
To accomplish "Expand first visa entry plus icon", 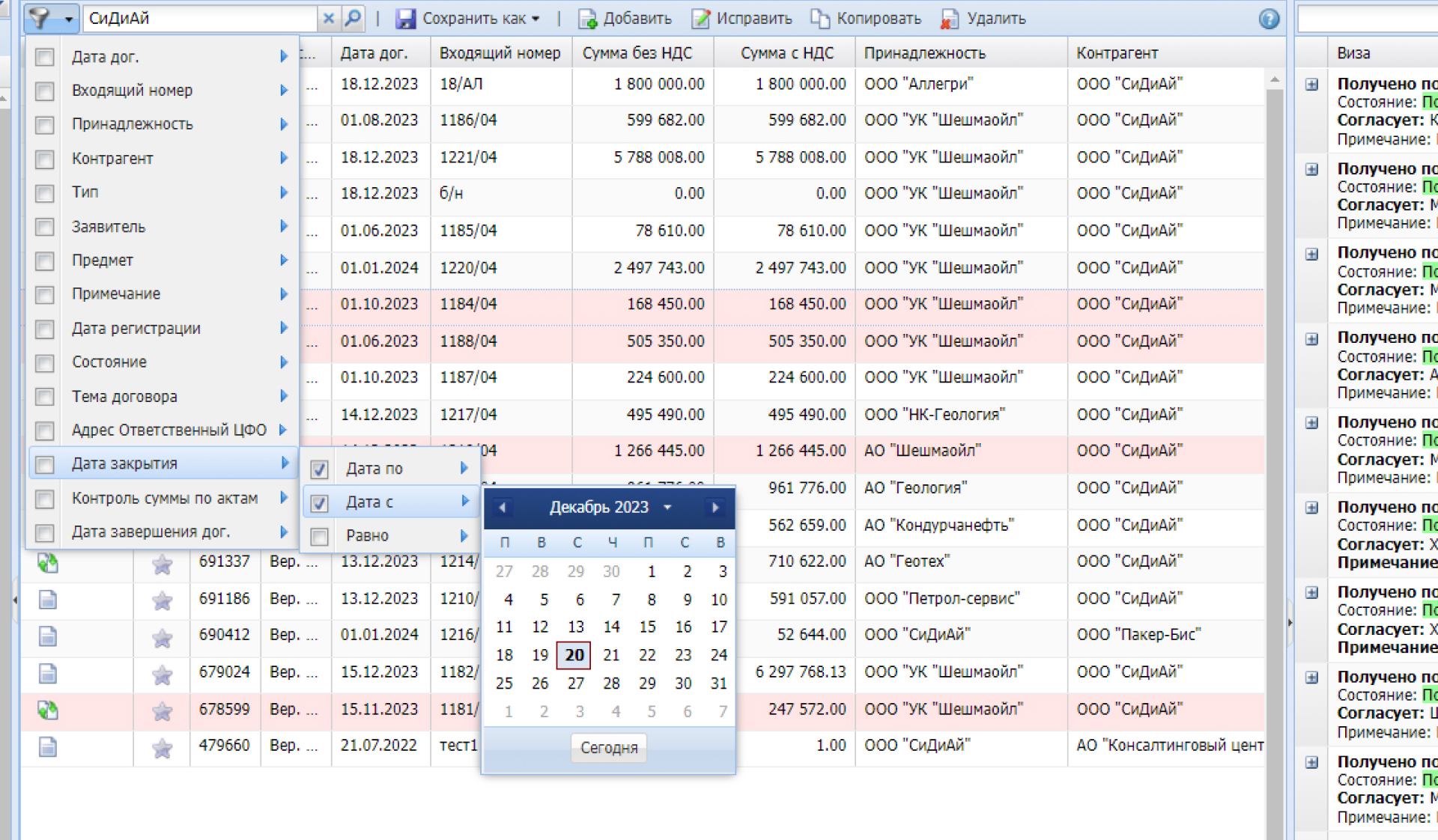I will (x=1311, y=85).
